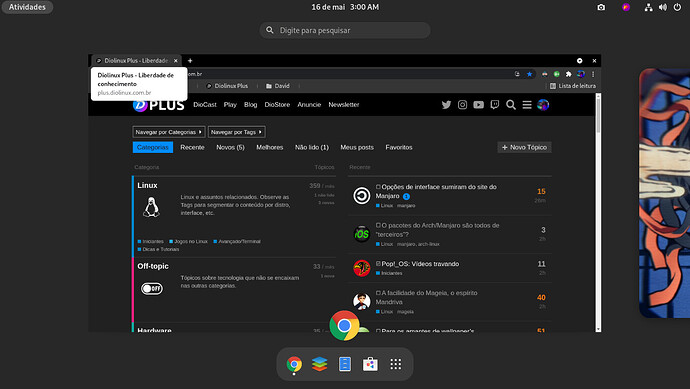Open a new Chrome tab with plus button
690x389 pixels.
coord(190,61)
